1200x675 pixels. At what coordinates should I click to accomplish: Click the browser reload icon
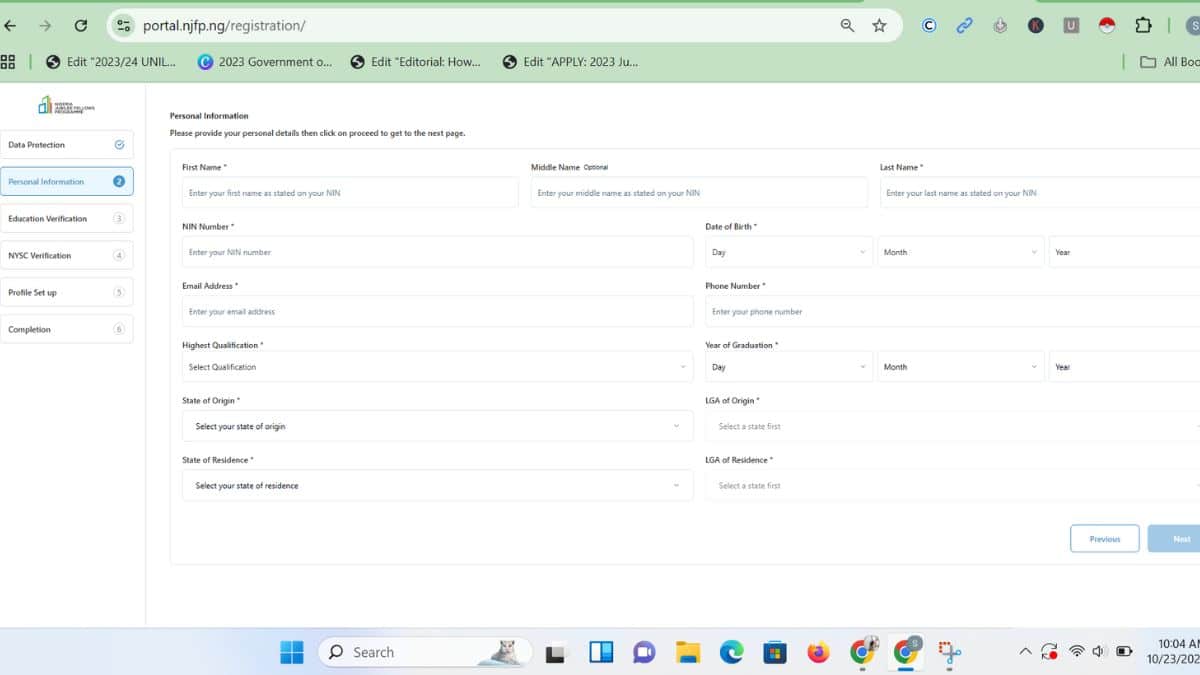coord(81,26)
